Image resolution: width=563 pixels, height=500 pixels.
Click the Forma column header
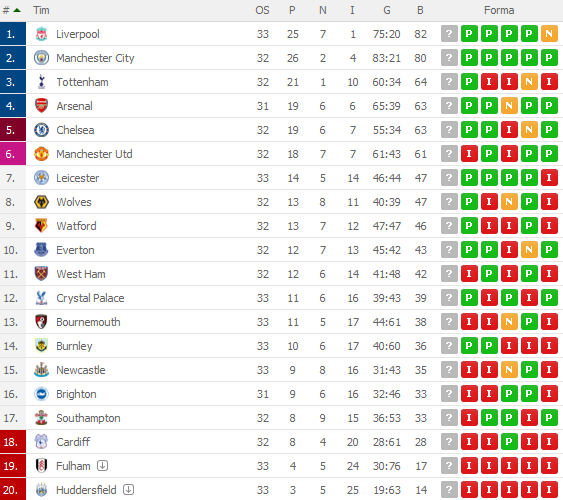click(x=499, y=10)
